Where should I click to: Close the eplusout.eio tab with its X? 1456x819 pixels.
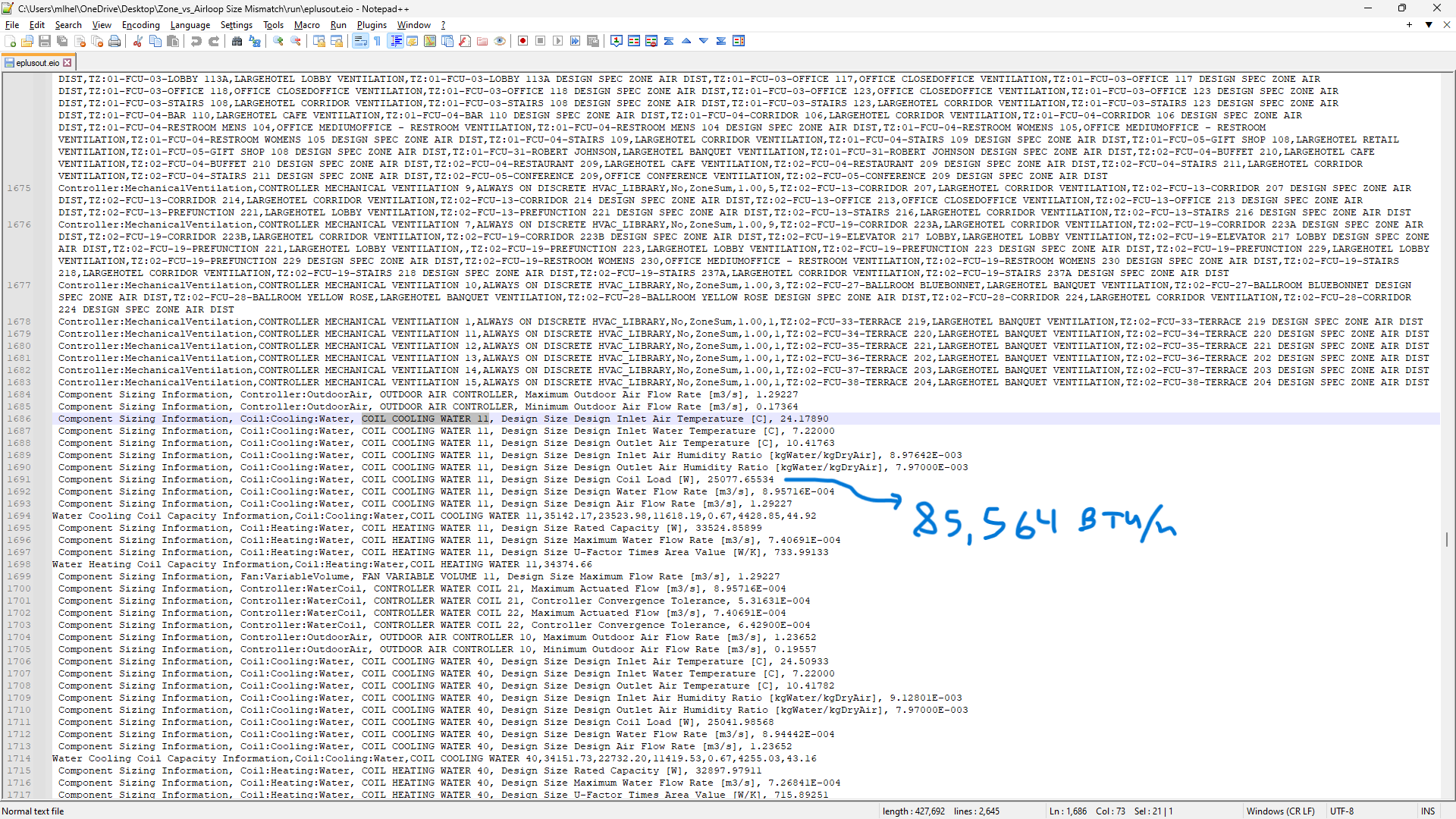click(67, 63)
